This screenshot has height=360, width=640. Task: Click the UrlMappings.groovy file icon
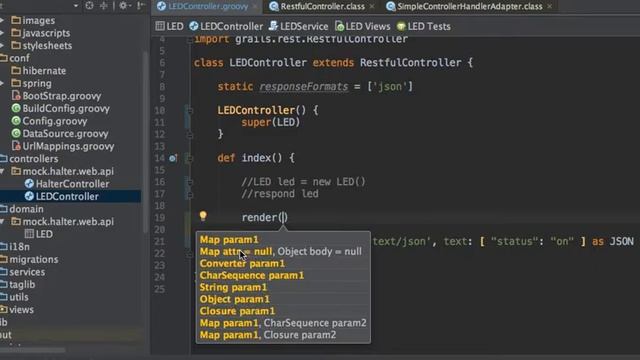click(x=16, y=146)
